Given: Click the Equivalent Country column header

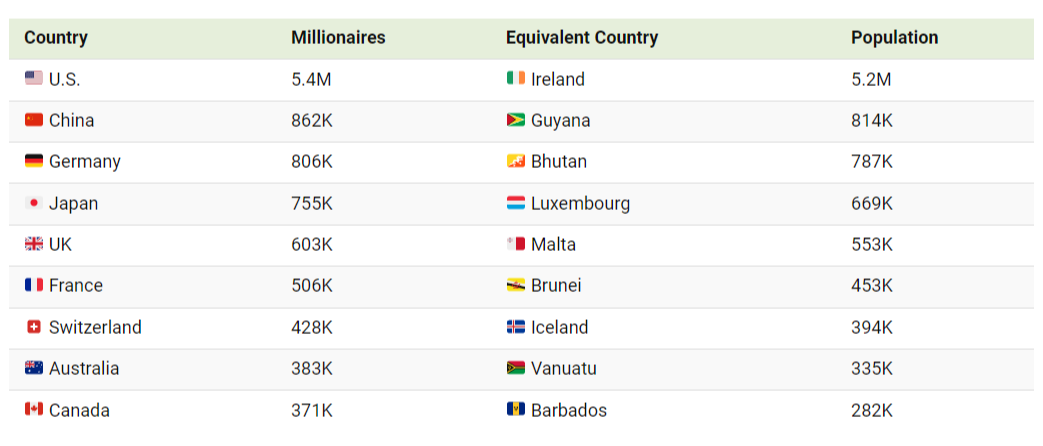Looking at the screenshot, I should click(582, 37).
